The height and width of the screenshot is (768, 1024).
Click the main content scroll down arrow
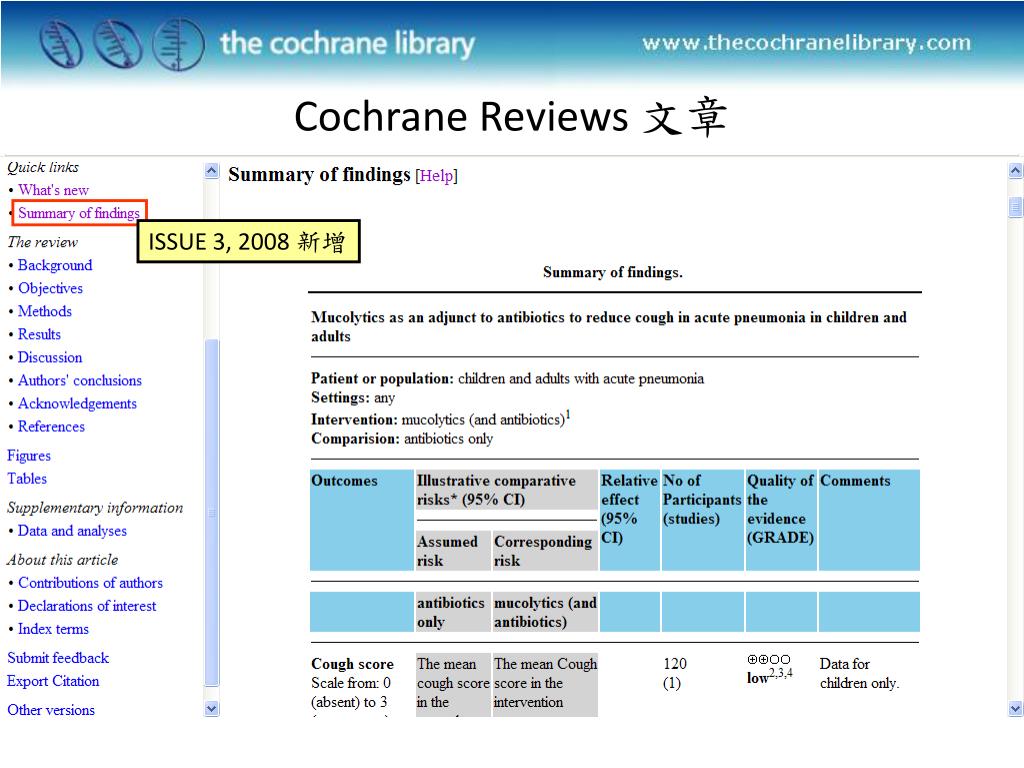(x=1015, y=709)
